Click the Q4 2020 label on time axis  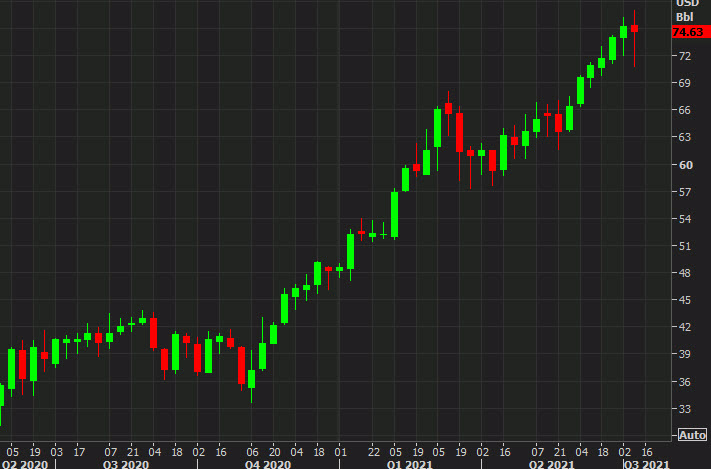click(x=269, y=464)
